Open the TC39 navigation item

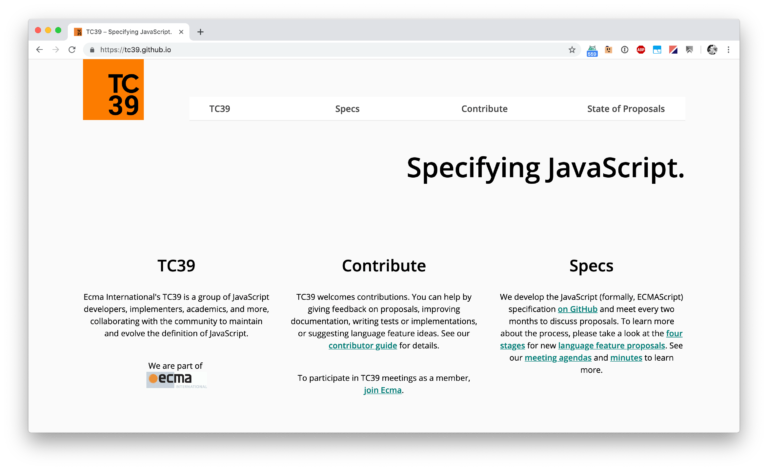219,109
